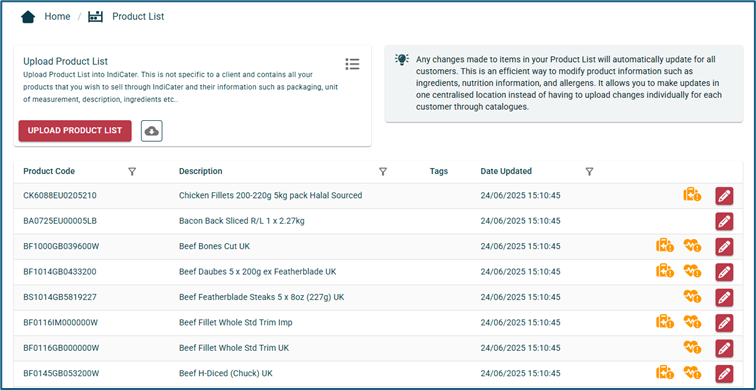Edit the Bacon Back Sliced product

click(x=724, y=221)
